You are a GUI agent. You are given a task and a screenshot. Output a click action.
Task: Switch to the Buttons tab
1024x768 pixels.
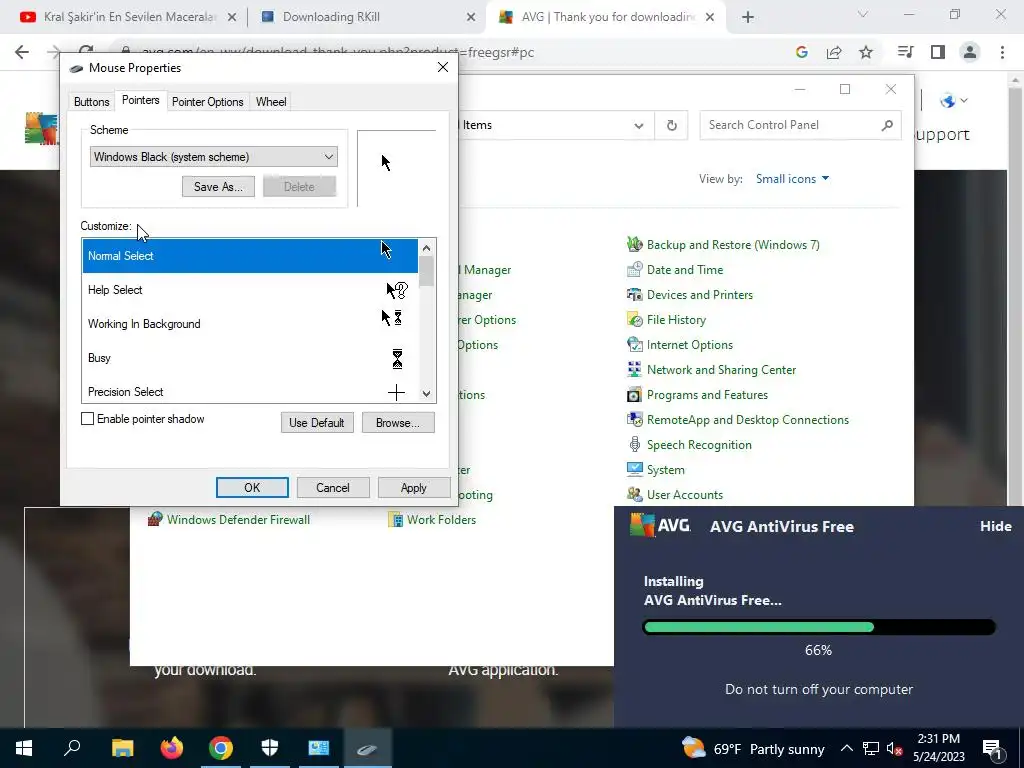(91, 102)
